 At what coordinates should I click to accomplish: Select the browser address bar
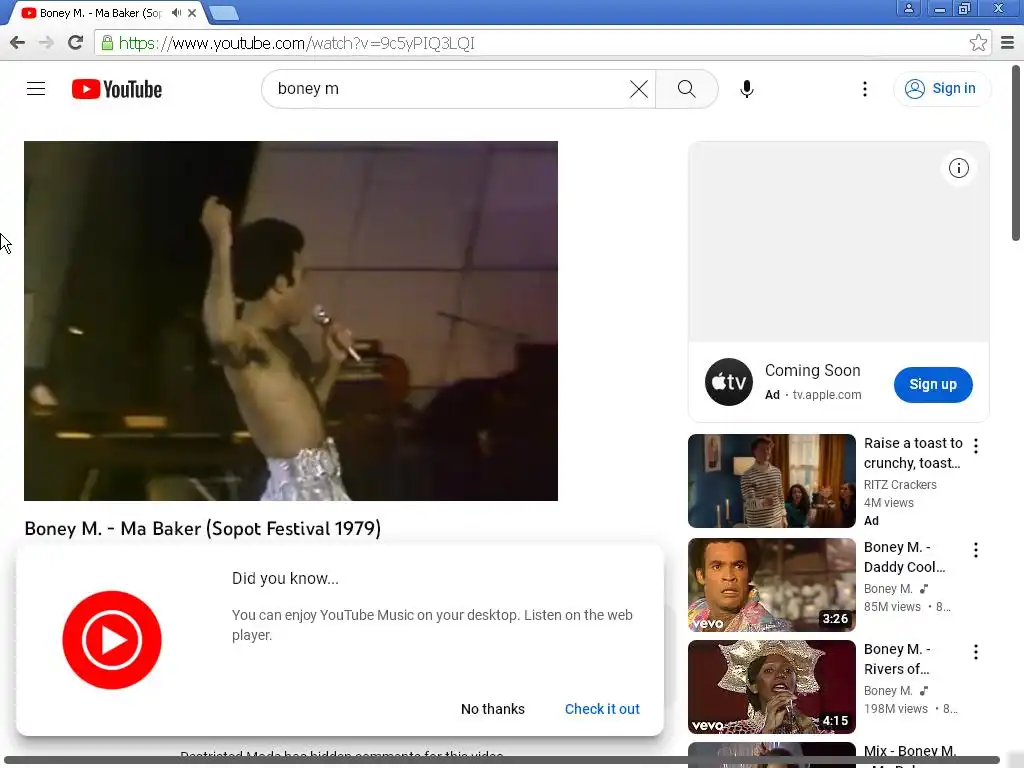[x=542, y=43]
